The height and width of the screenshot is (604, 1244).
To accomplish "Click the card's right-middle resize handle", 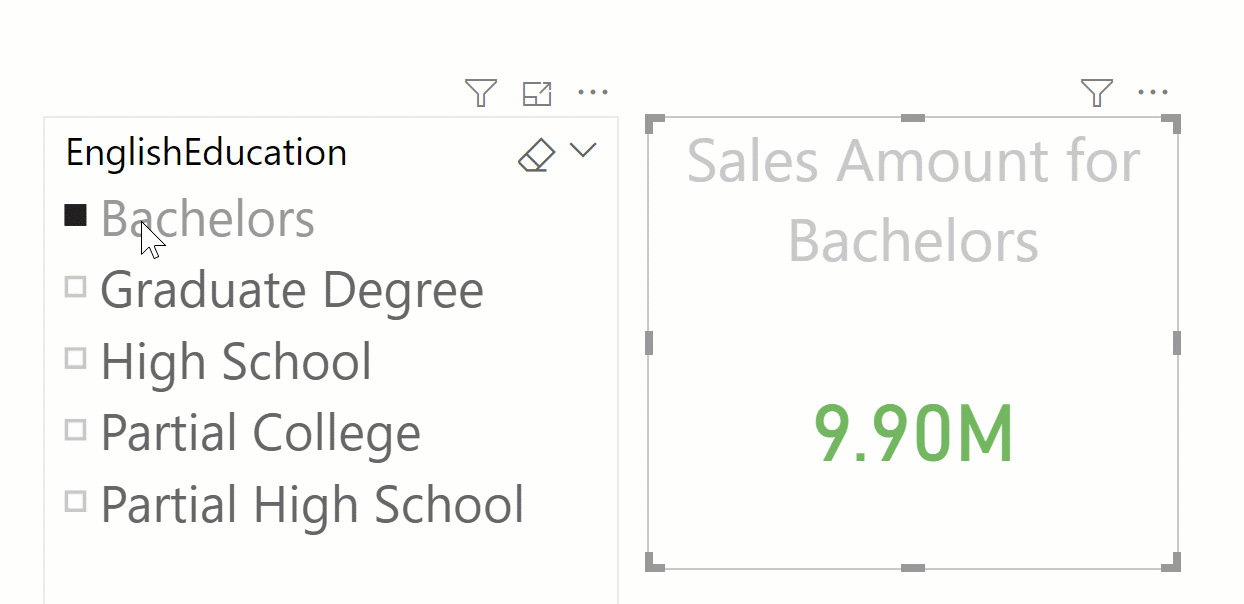I will pyautogui.click(x=1177, y=343).
